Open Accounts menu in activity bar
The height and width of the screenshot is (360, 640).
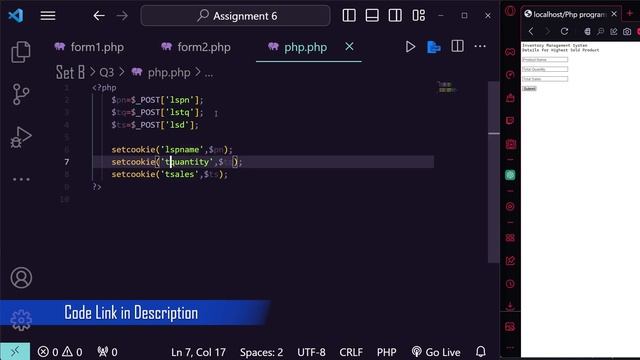click(21, 278)
